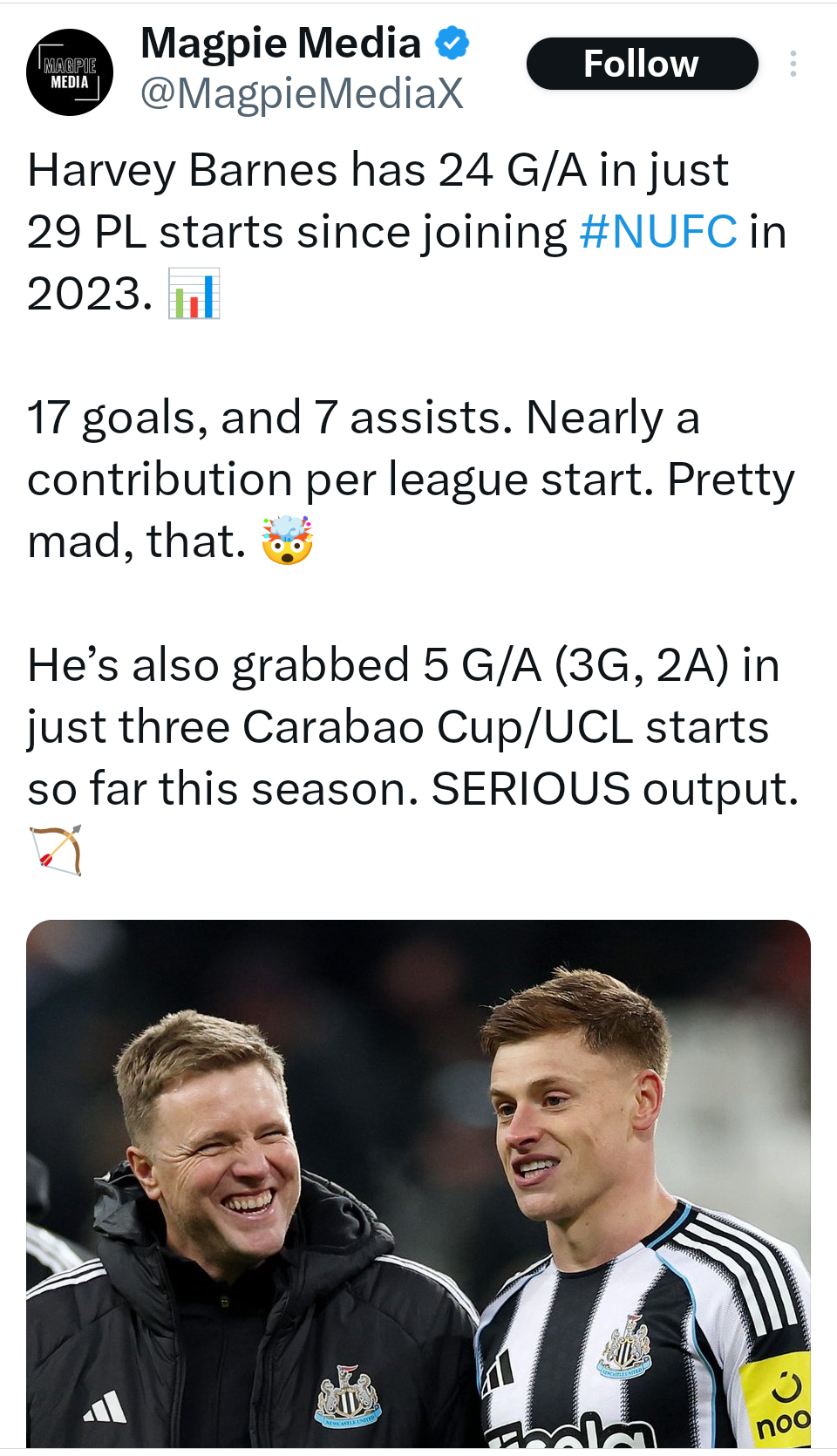Open the Magpie Media profile avatar
The width and height of the screenshot is (837, 1456).
coord(70,72)
